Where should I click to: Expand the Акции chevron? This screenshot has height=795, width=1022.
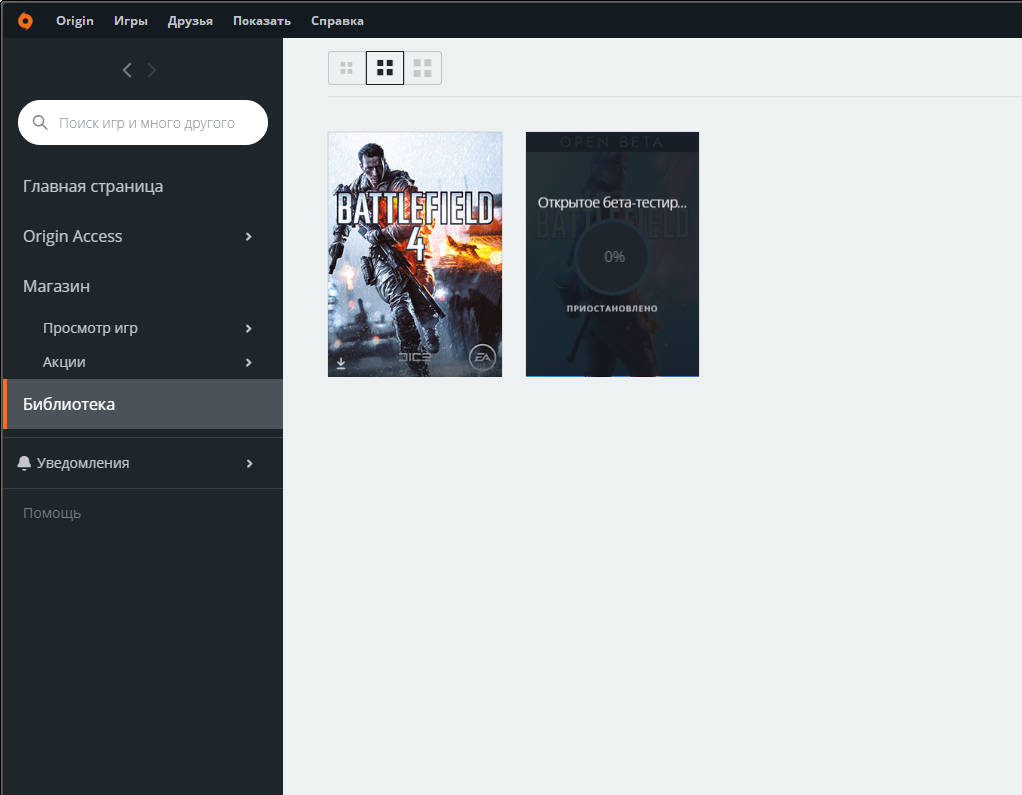click(248, 362)
